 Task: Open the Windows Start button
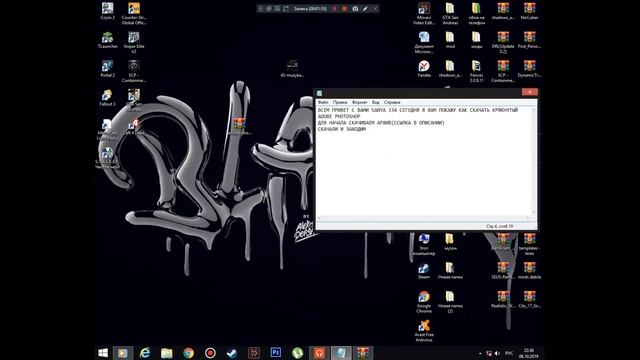point(103,353)
